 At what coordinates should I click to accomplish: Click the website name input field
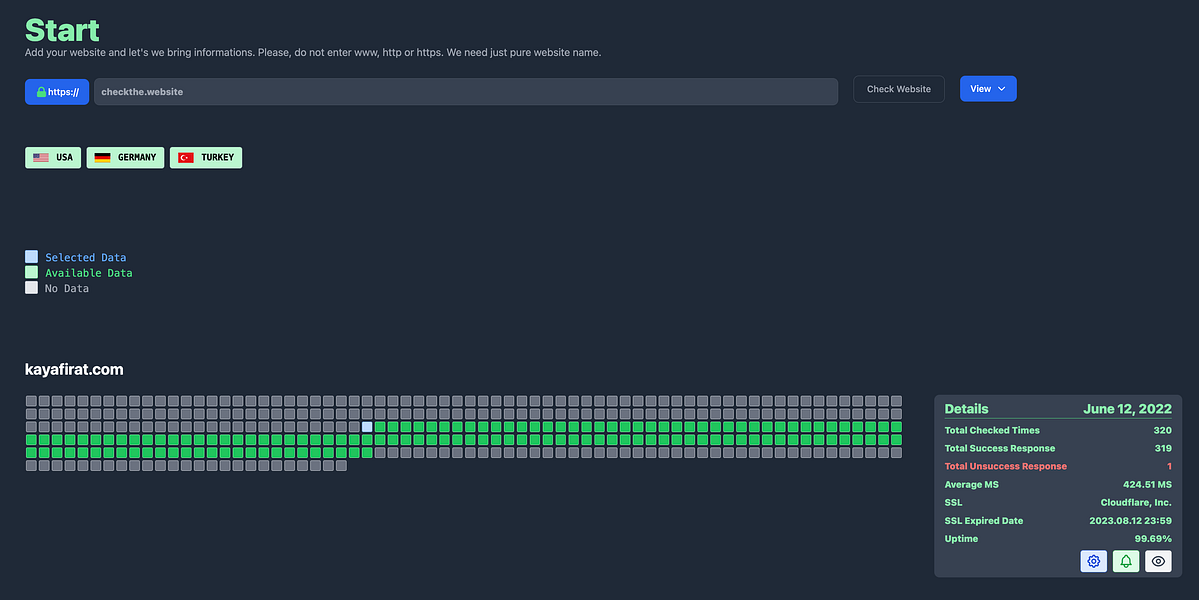466,92
